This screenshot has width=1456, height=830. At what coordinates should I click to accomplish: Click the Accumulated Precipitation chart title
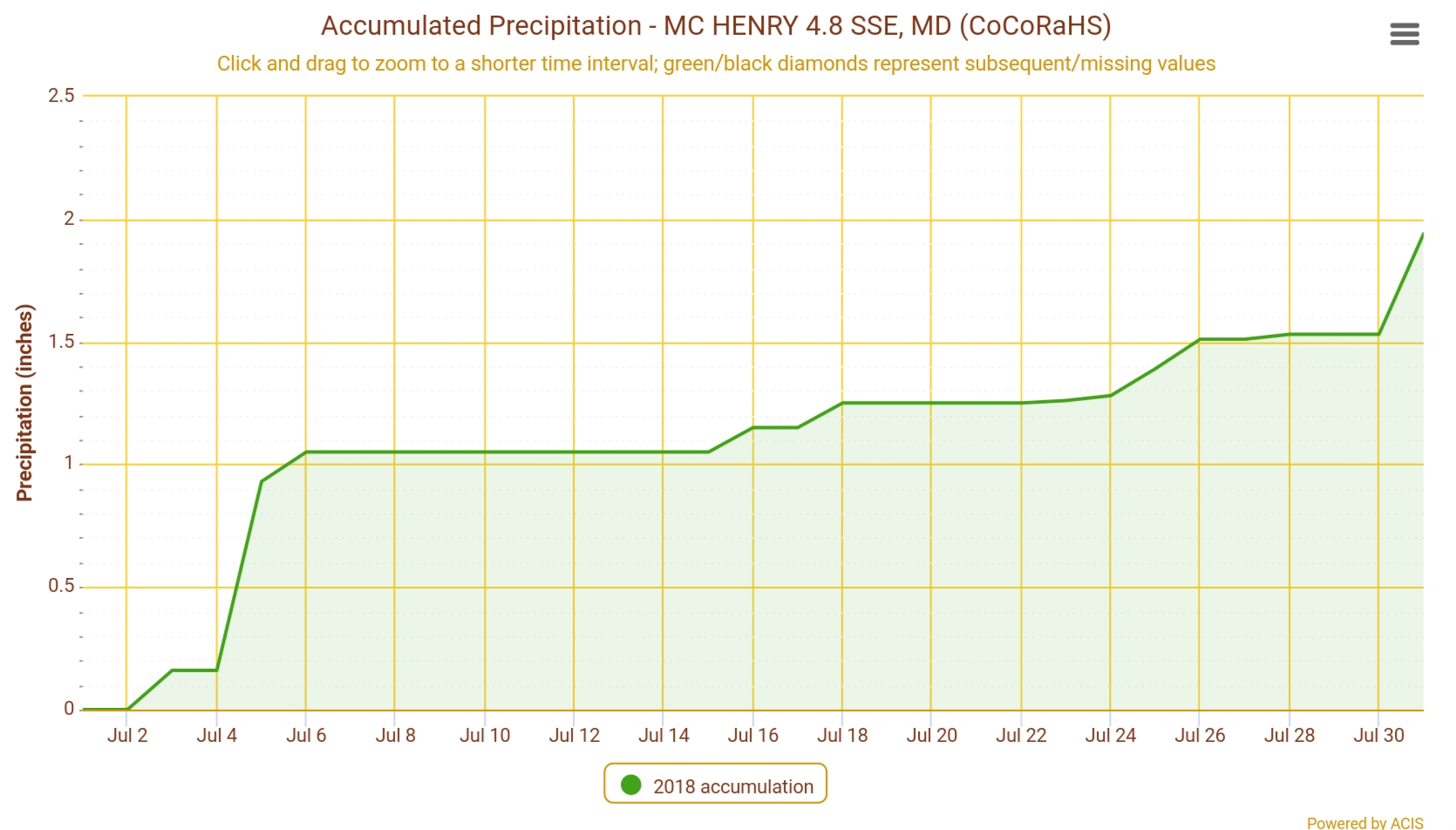point(716,26)
